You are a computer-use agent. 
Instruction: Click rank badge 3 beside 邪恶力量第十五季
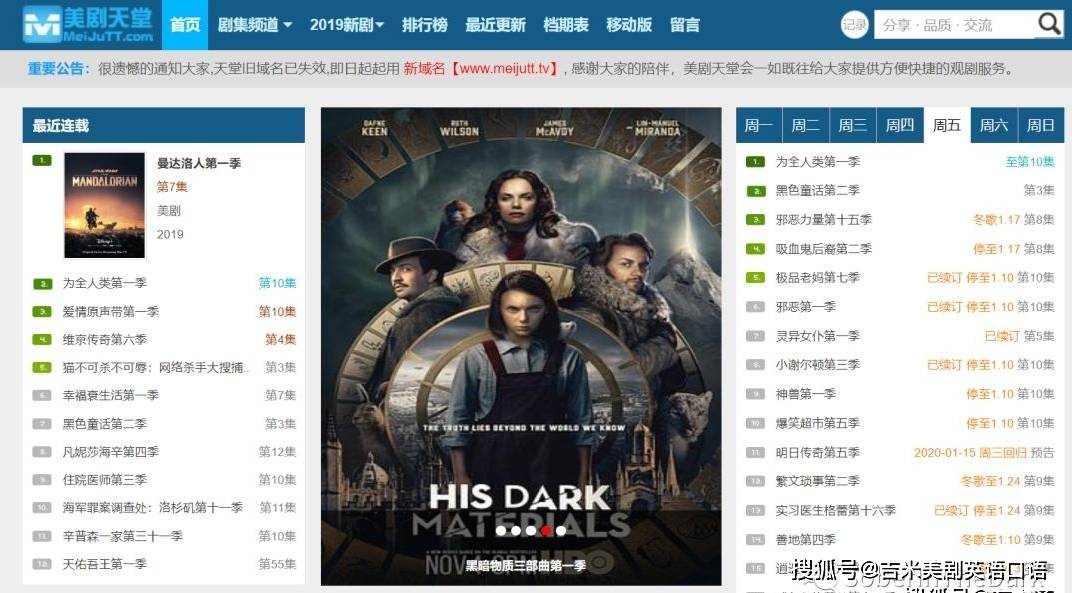[x=755, y=220]
